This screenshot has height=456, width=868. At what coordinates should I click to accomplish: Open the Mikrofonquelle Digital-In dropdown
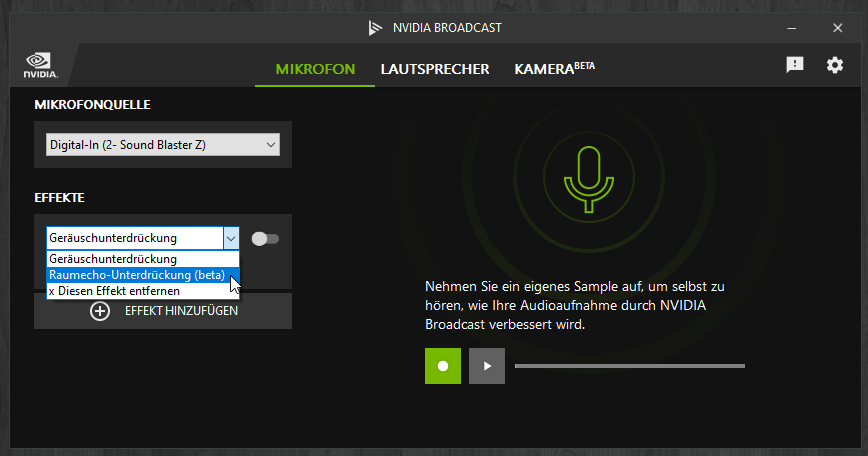pyautogui.click(x=163, y=145)
